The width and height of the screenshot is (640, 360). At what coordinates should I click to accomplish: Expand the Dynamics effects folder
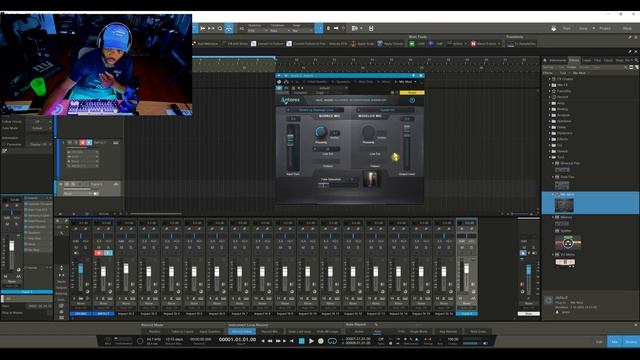click(x=550, y=133)
